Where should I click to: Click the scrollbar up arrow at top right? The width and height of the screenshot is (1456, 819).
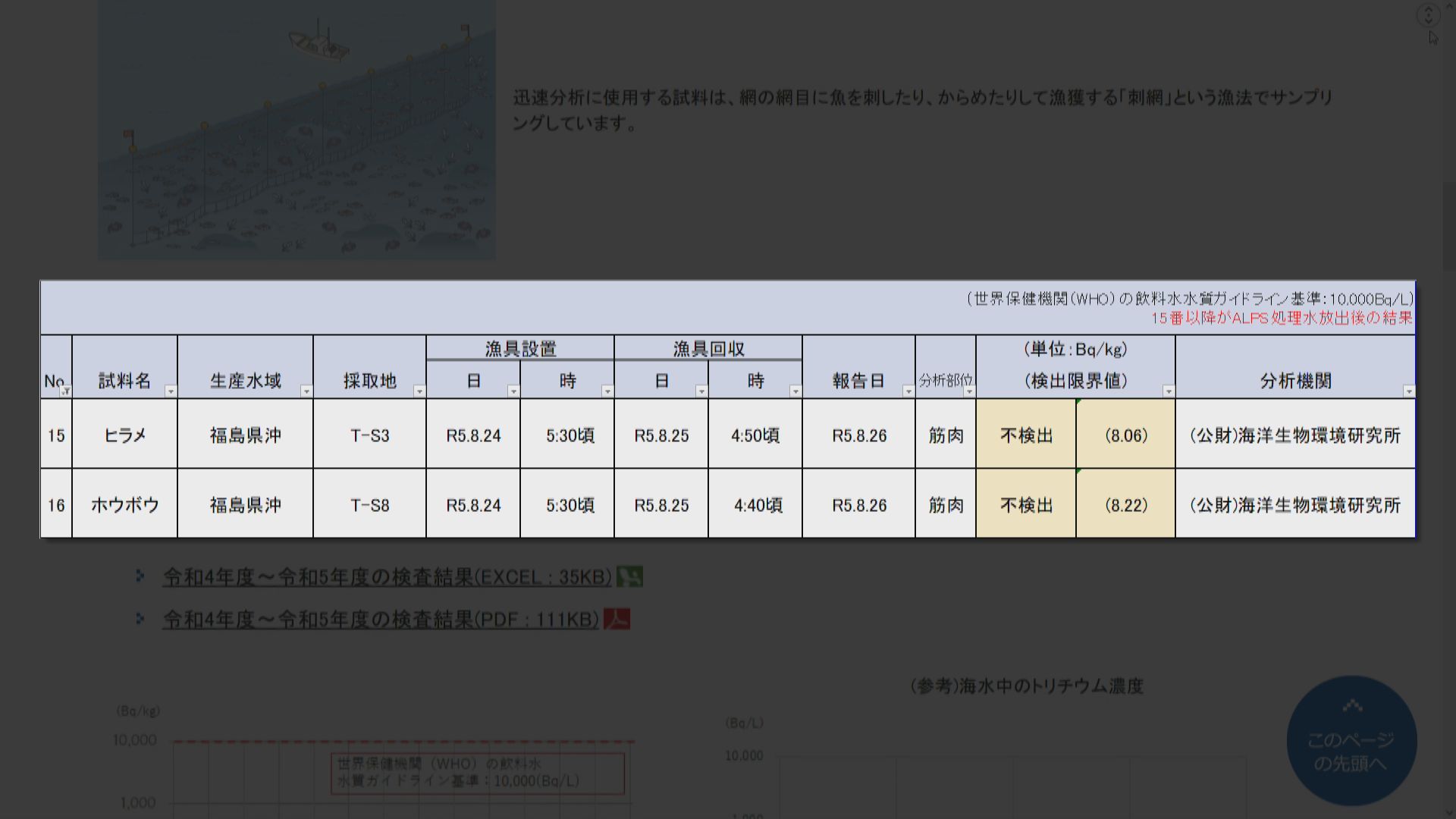[x=1448, y=6]
